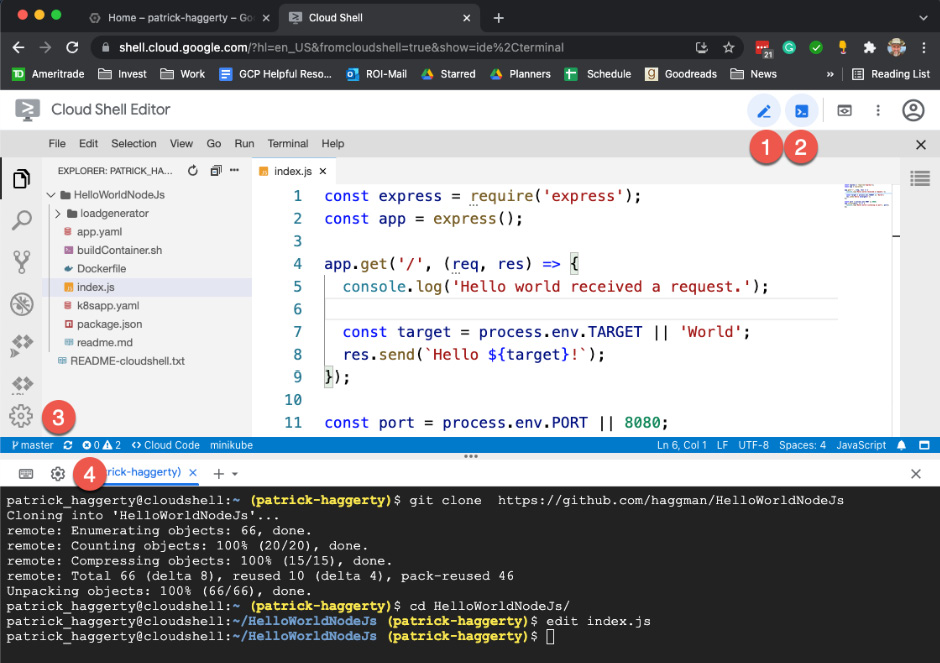The image size is (940, 663).
Task: Open the Explorer panel icon
Action: click(22, 178)
